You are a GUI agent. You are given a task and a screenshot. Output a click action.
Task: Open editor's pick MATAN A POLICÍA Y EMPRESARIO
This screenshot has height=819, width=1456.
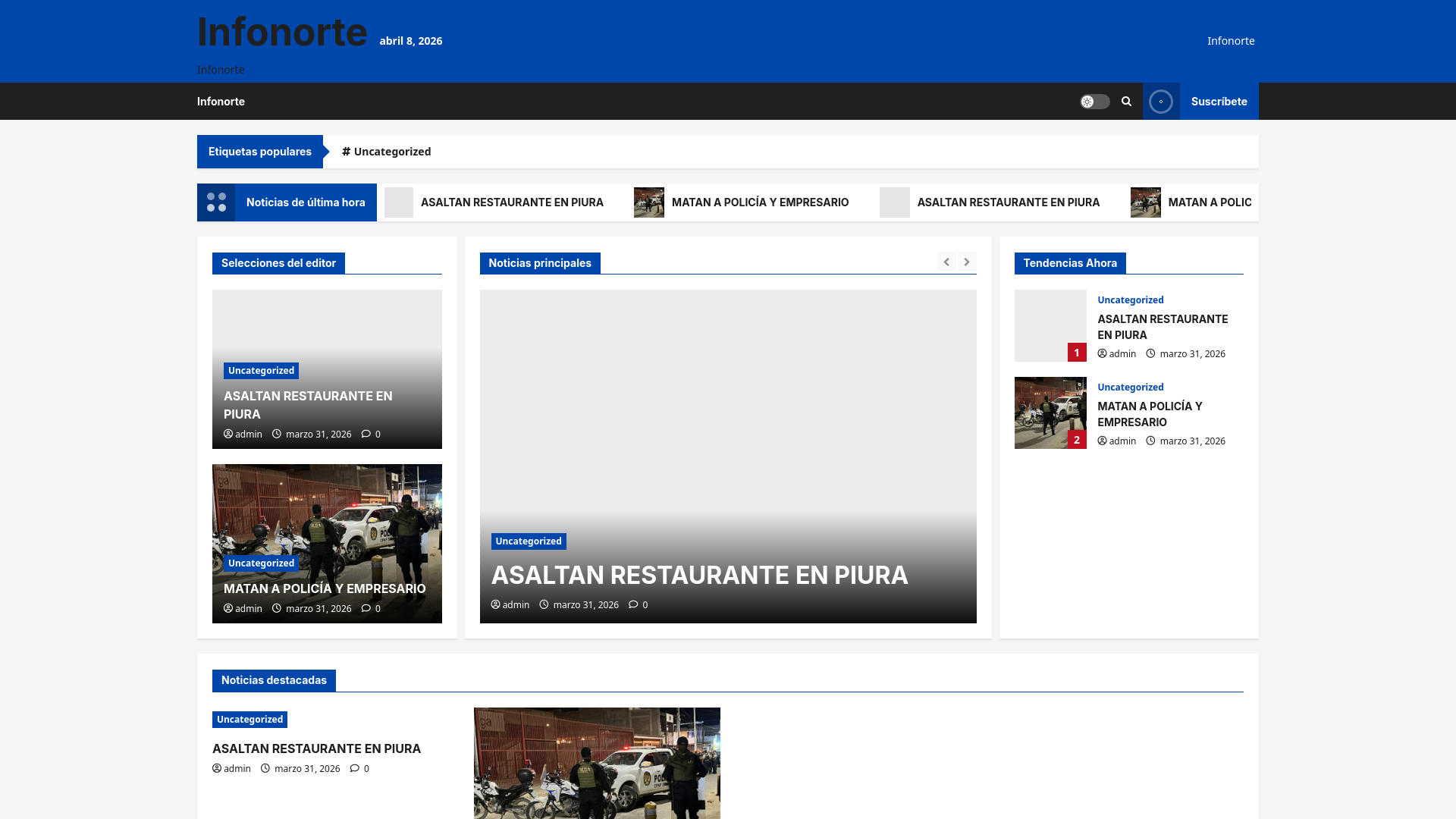[x=325, y=588]
